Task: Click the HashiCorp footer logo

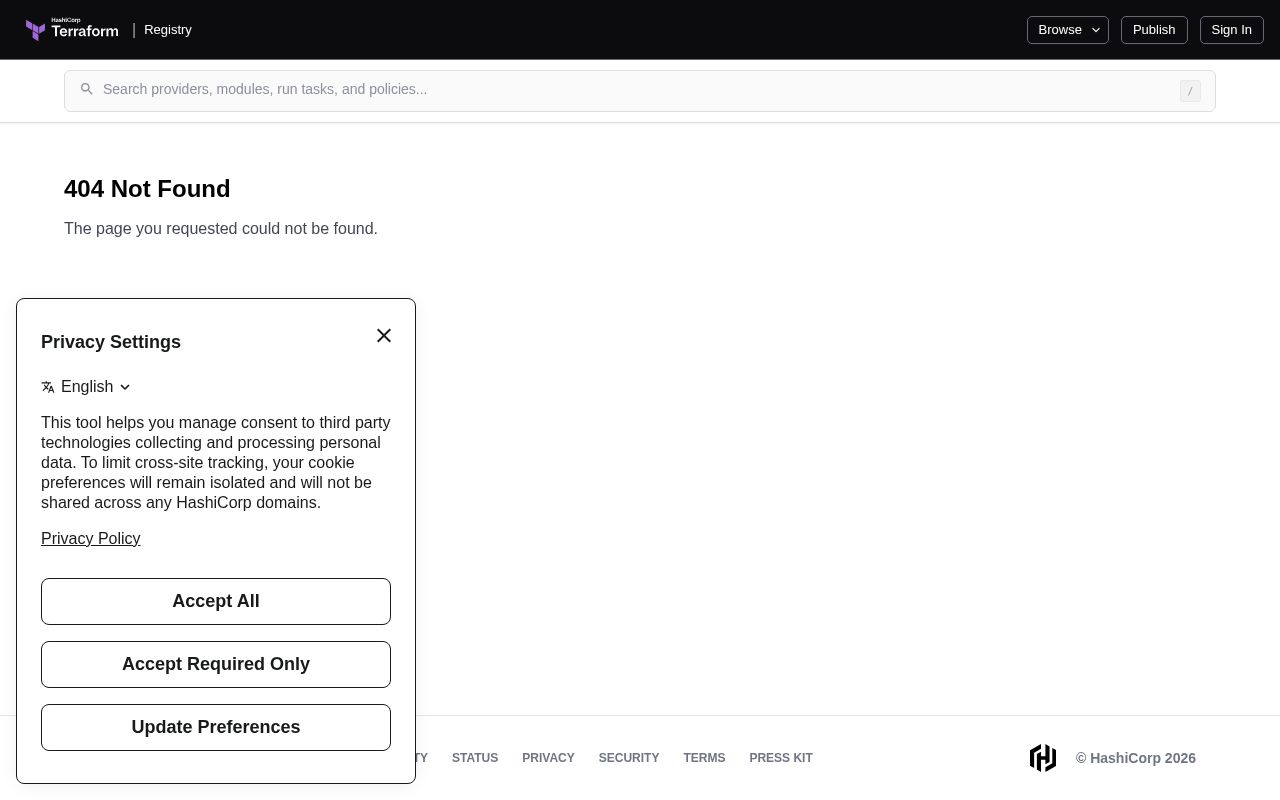Action: tap(1043, 758)
